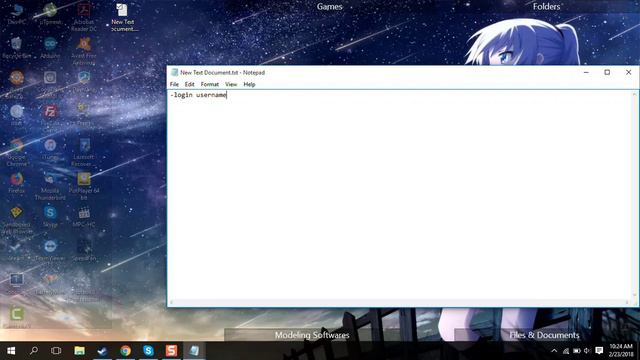
Task: Select the Mozilla Thunderbird desktop icon
Action: 50,186
